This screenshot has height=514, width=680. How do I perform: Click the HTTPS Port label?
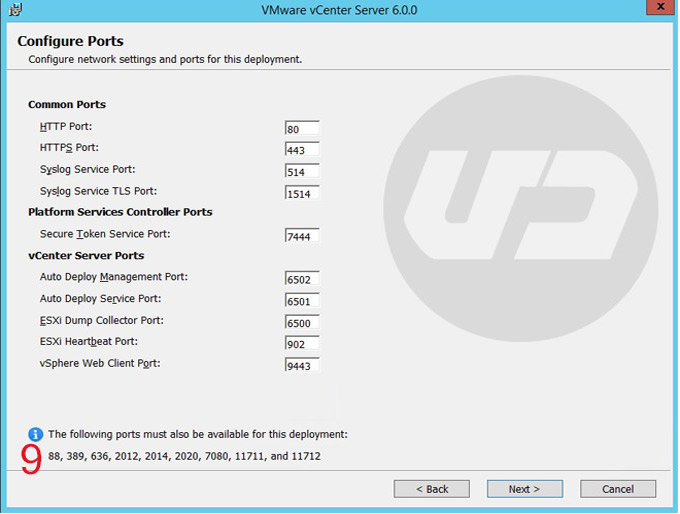tap(69, 148)
